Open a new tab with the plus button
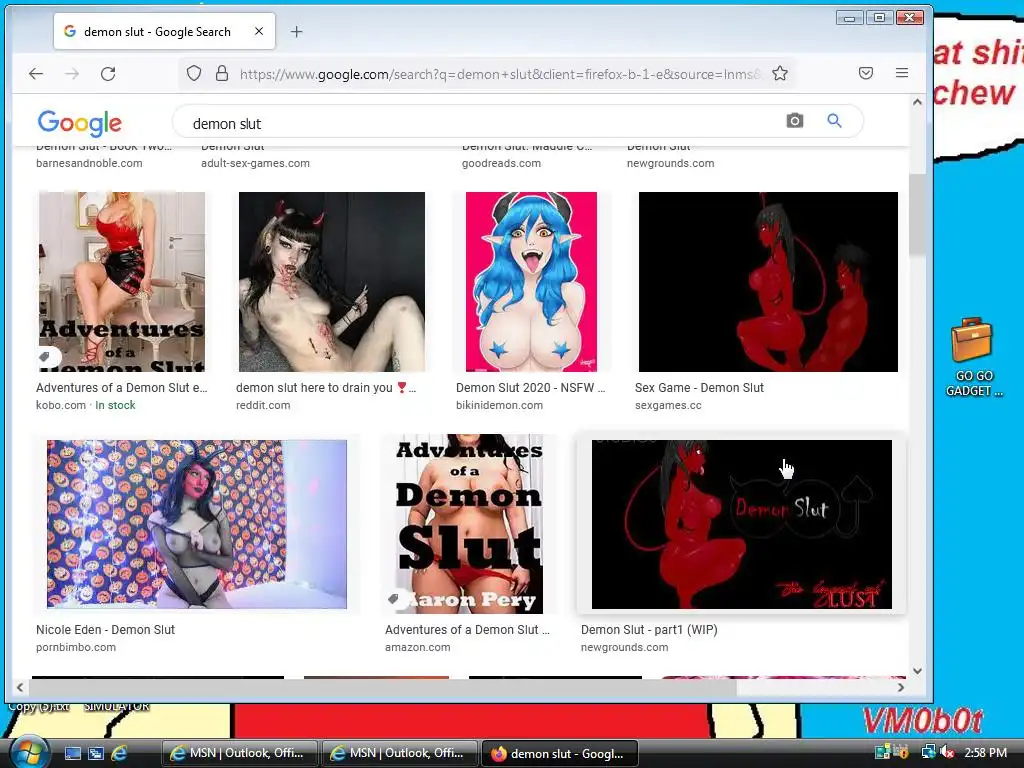This screenshot has width=1024, height=768. (296, 31)
